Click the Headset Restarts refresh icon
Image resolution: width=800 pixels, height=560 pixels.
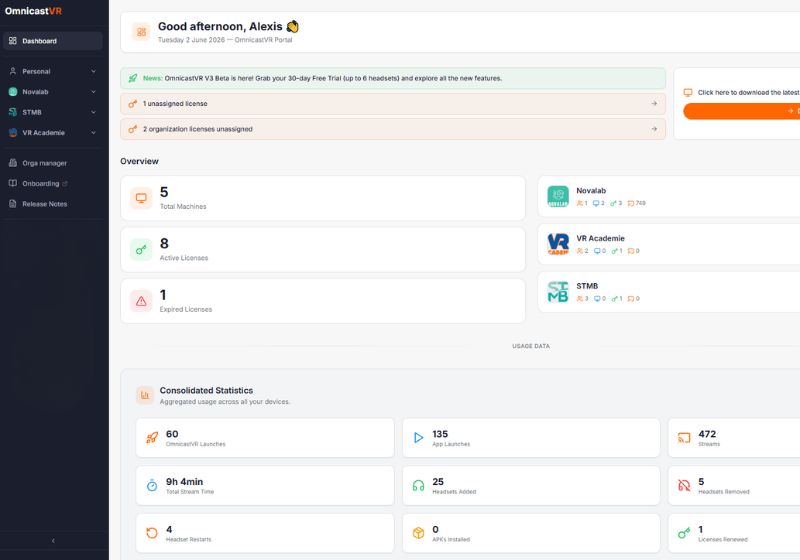pos(152,533)
